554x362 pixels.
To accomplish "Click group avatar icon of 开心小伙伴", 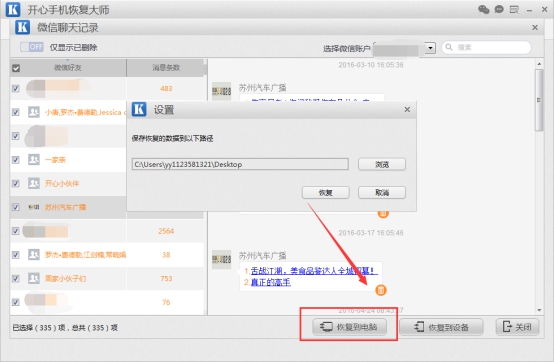I will (x=34, y=183).
